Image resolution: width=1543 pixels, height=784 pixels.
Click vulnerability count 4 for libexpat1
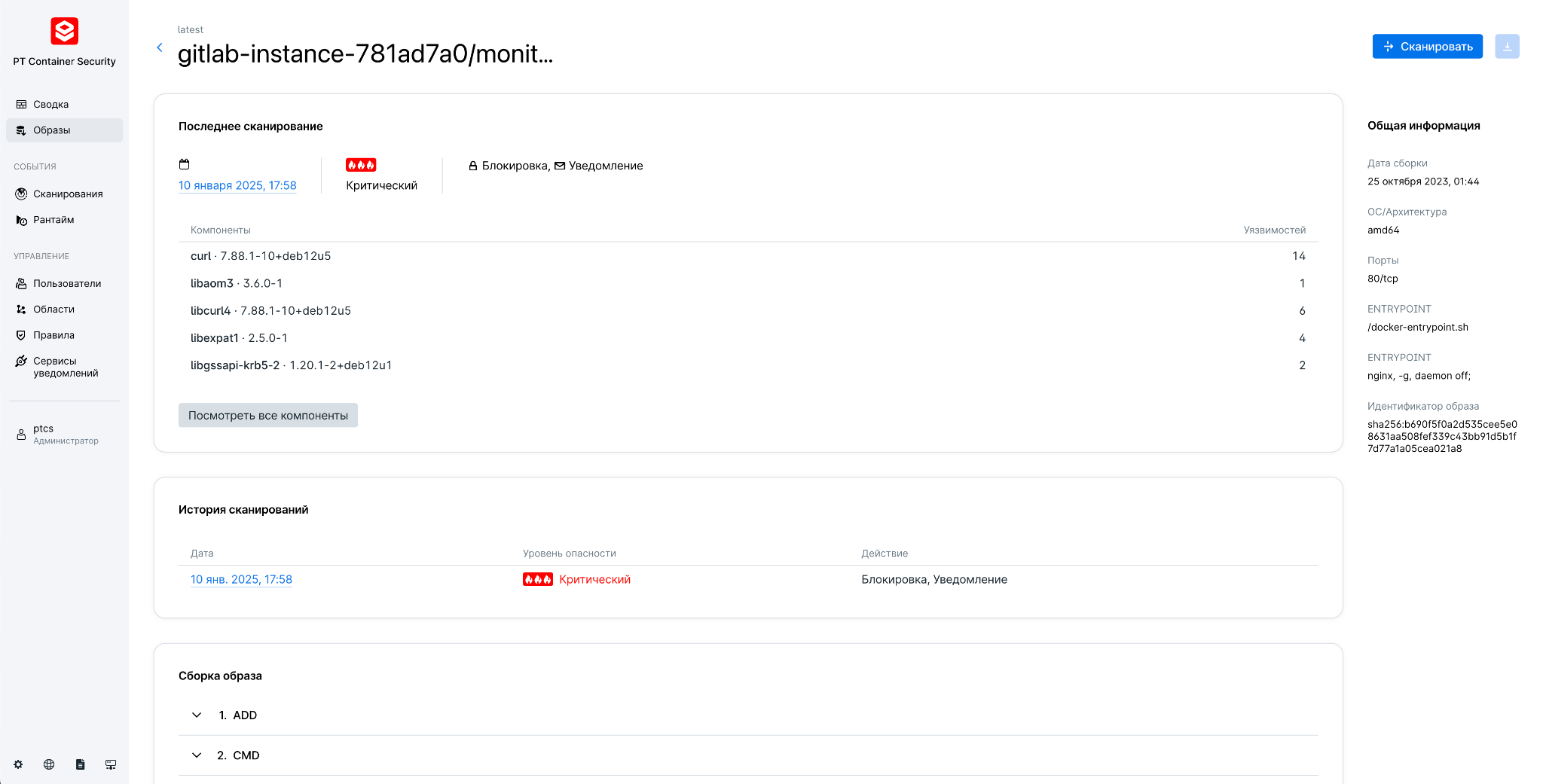[x=1302, y=338]
